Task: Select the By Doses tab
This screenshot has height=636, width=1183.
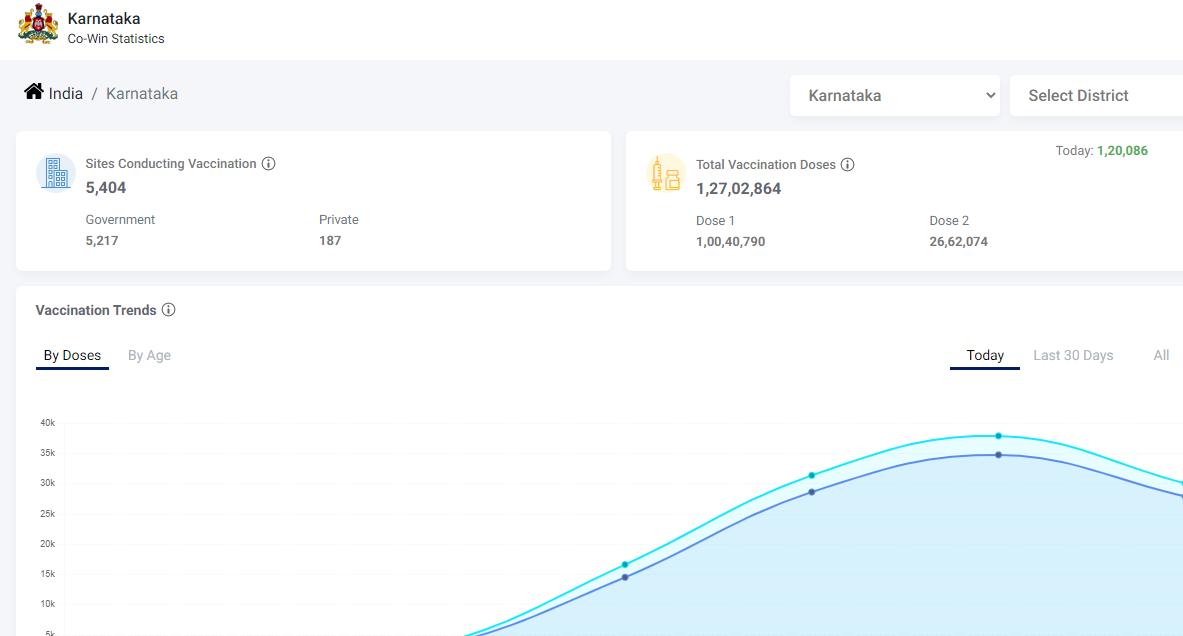Action: 72,355
